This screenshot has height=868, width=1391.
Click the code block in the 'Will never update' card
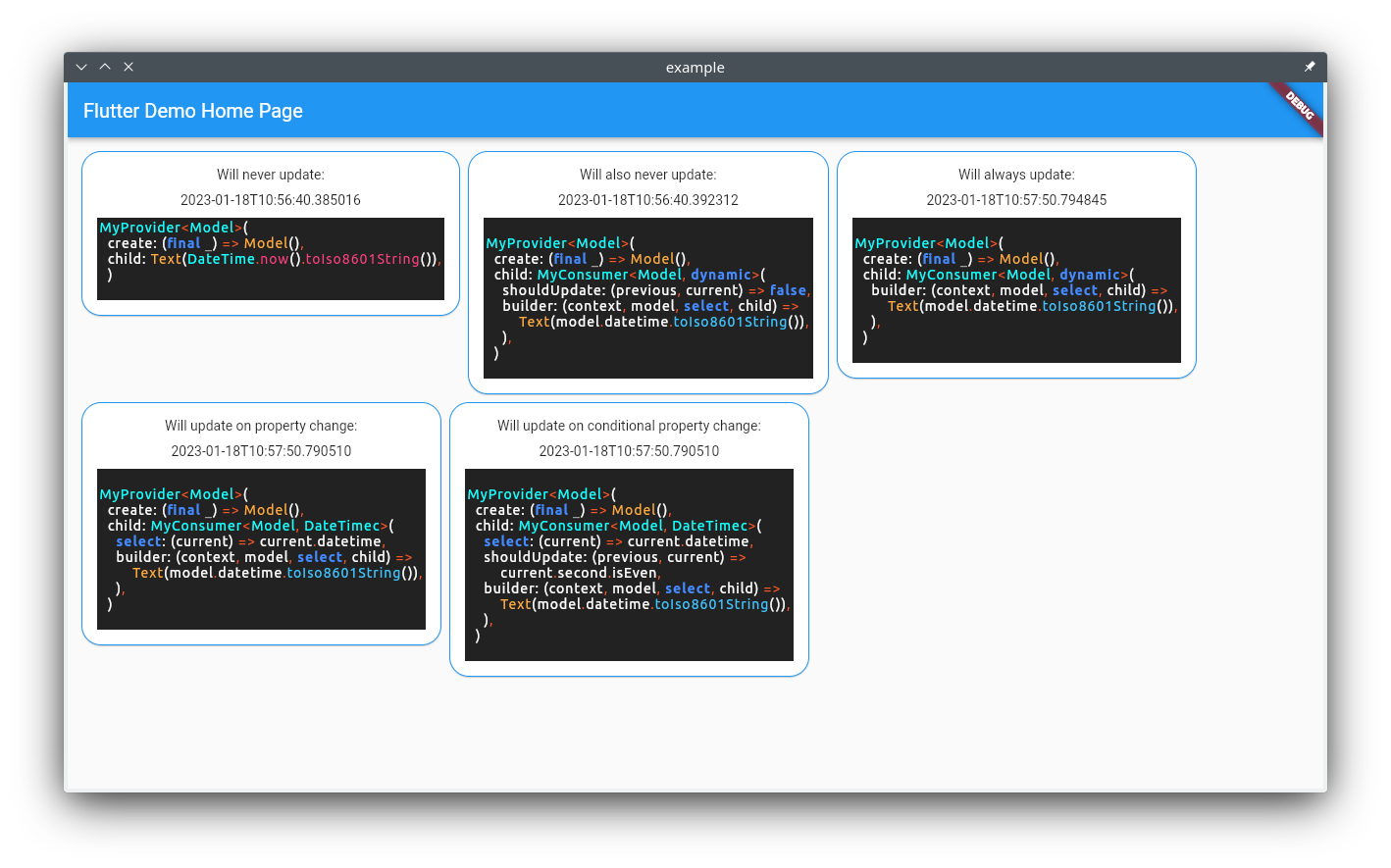point(271,259)
